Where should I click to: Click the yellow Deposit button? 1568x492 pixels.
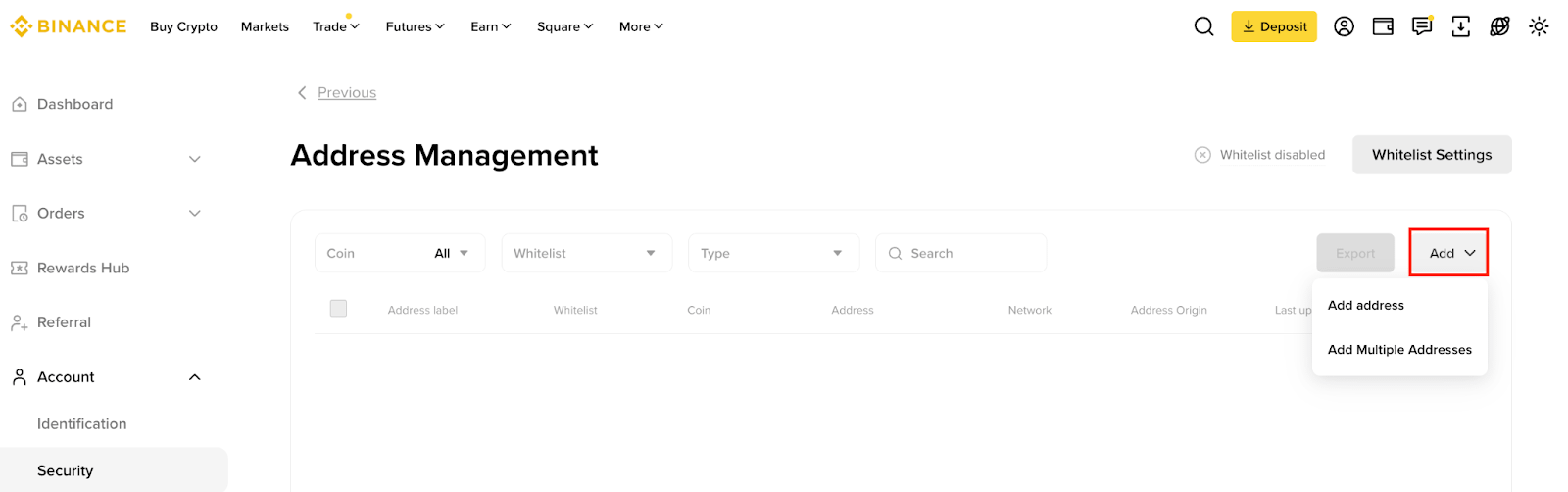1274,26
